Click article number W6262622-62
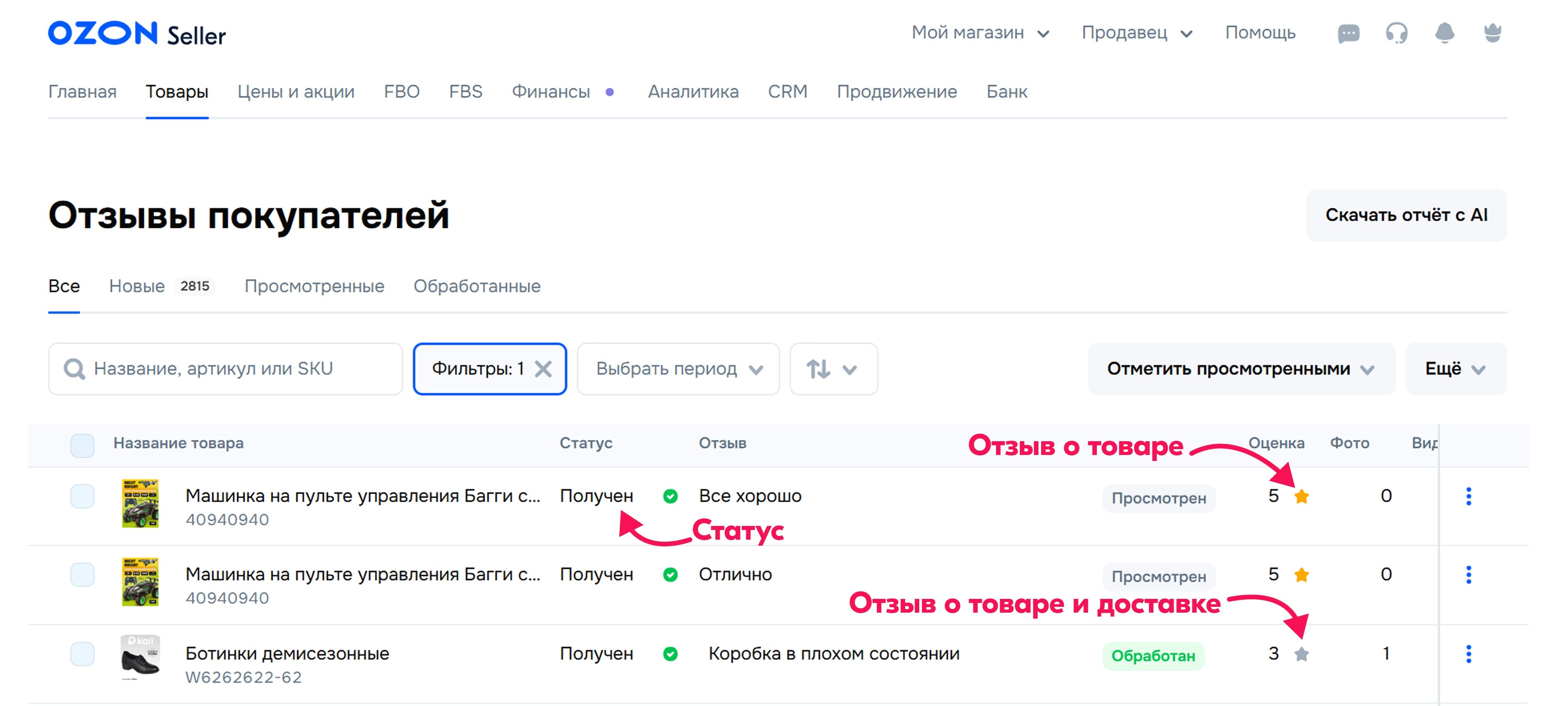Viewport: 1568px width, 706px height. 243,677
